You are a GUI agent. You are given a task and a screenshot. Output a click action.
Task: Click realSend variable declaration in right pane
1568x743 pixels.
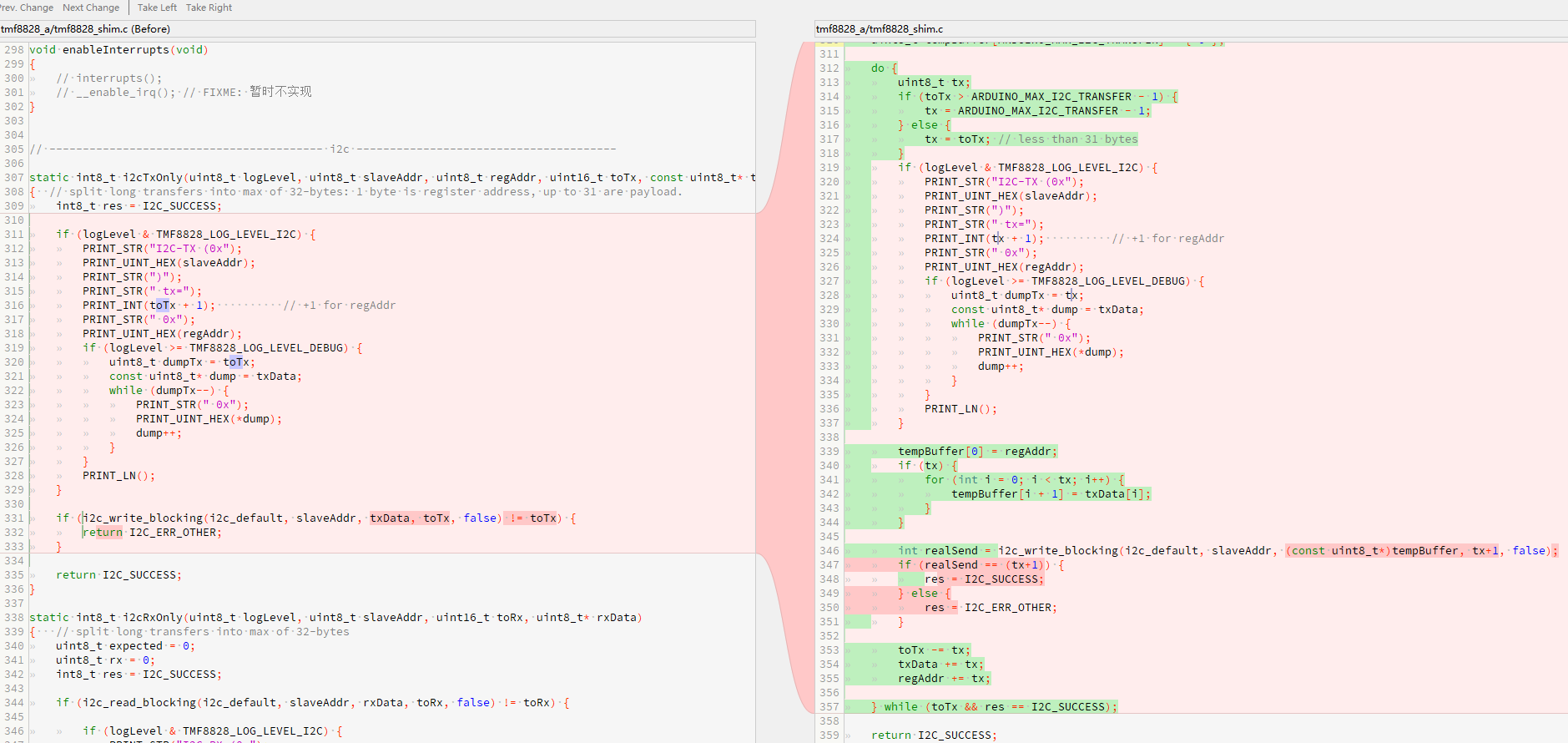(950, 551)
